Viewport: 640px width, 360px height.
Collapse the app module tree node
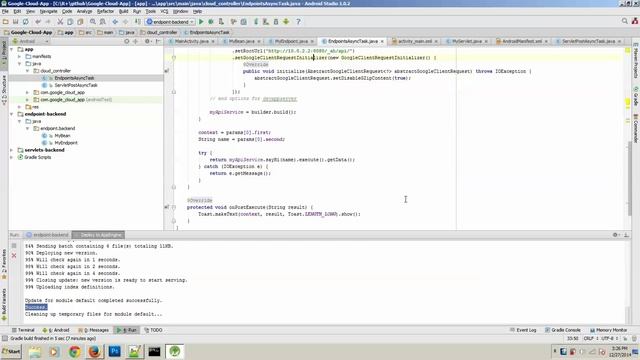[x=11, y=49]
